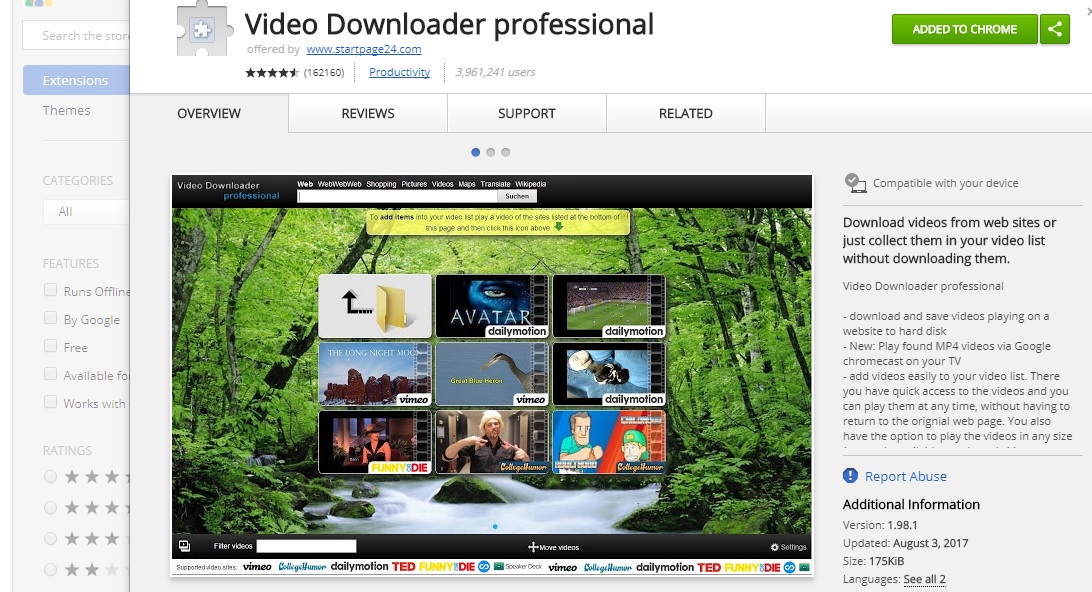Toggle the By Google checkbox
1092x592 pixels.
(50, 318)
